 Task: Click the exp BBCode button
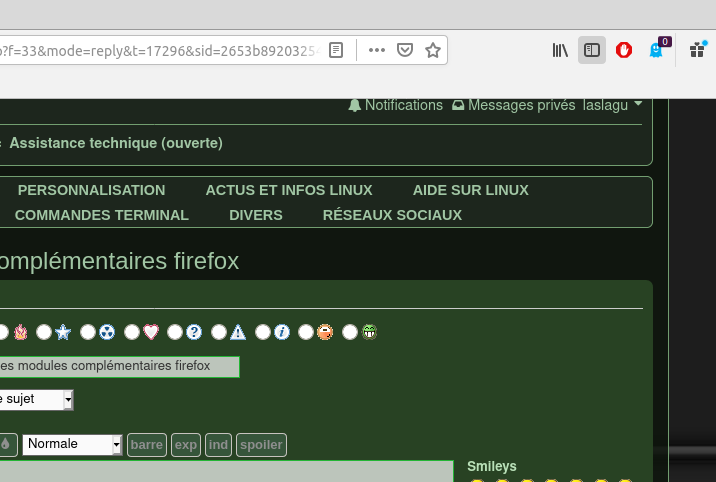(x=185, y=445)
